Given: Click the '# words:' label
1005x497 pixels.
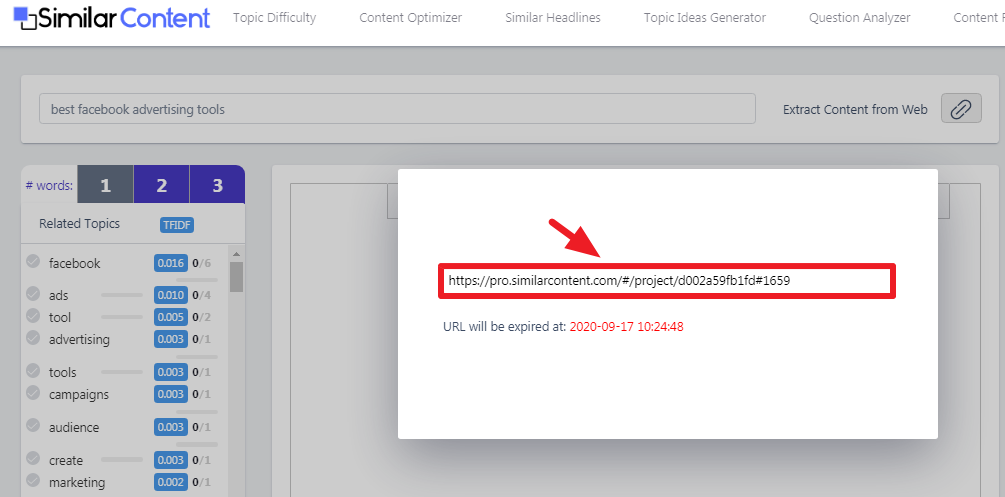Looking at the screenshot, I should (49, 186).
